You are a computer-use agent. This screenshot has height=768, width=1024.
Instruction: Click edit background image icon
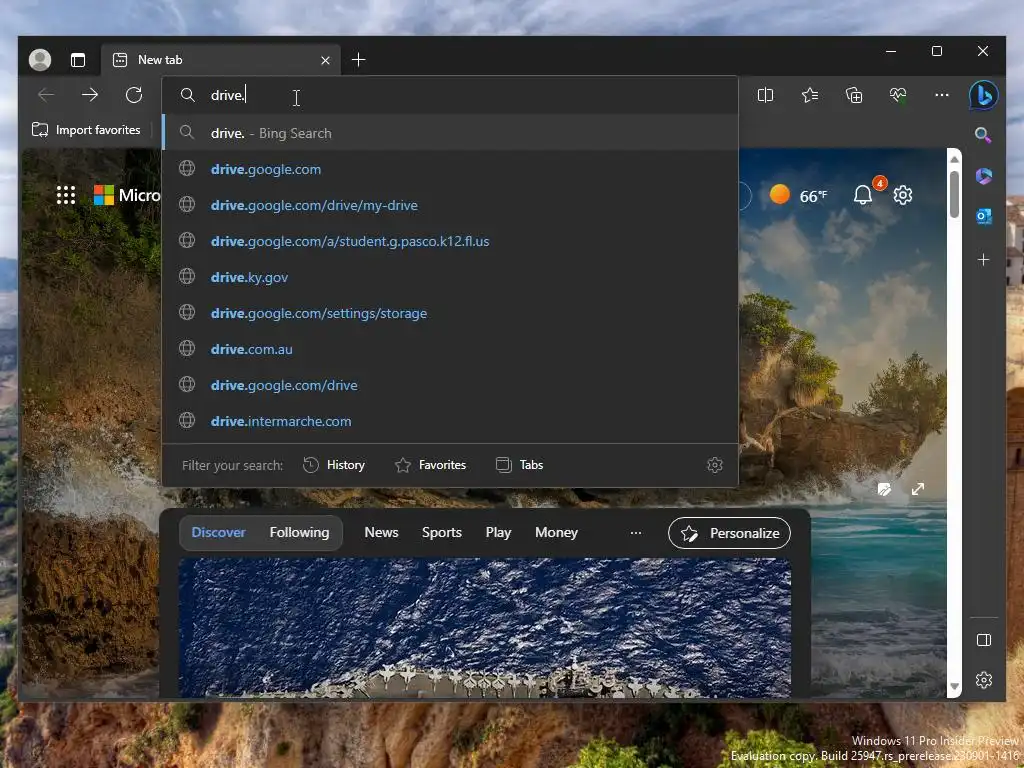pyautogui.click(x=884, y=489)
